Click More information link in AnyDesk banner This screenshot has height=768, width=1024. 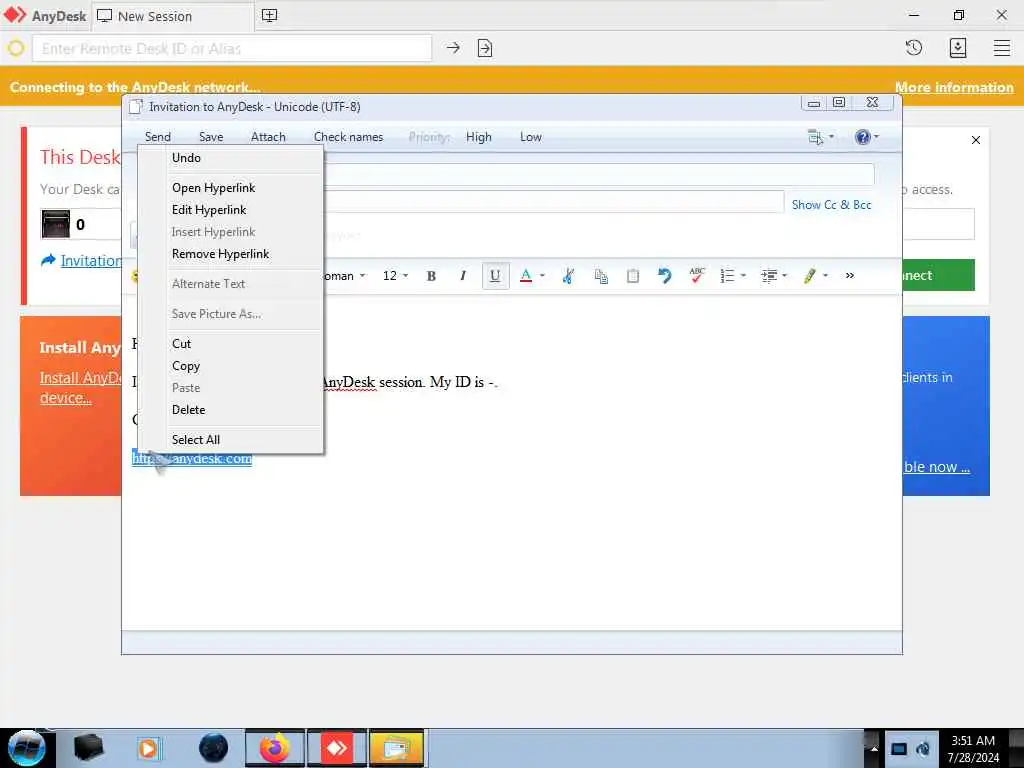point(954,87)
